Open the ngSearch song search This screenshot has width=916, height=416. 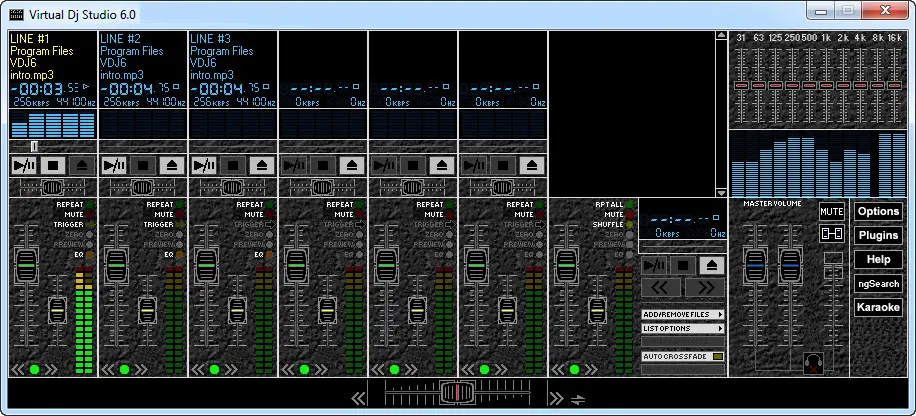[878, 283]
